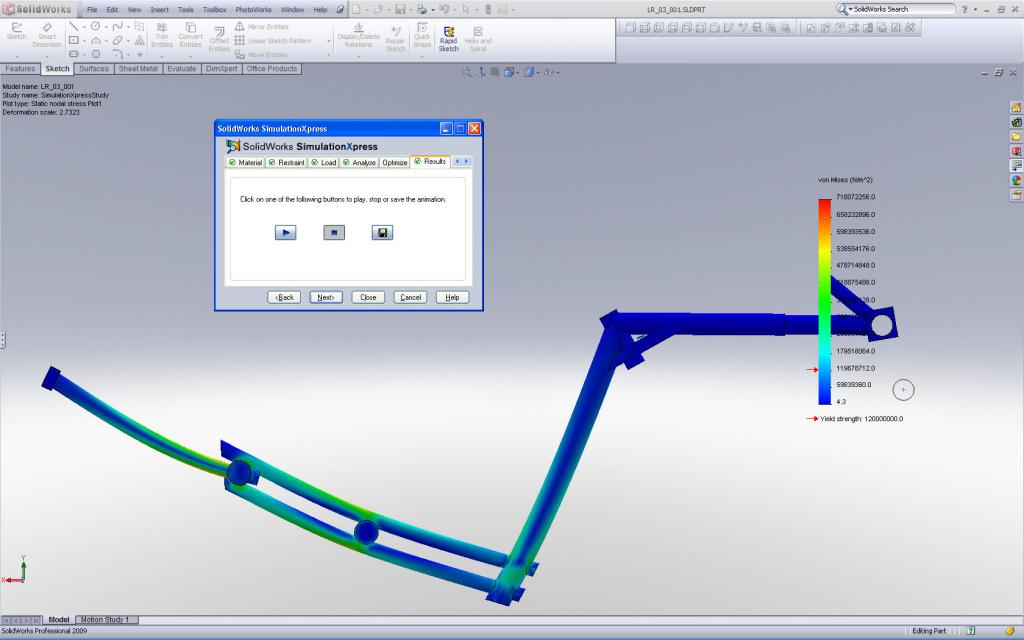The height and width of the screenshot is (640, 1024).
Task: Select the Corner Rectangle sketch tool
Action: coord(74,40)
